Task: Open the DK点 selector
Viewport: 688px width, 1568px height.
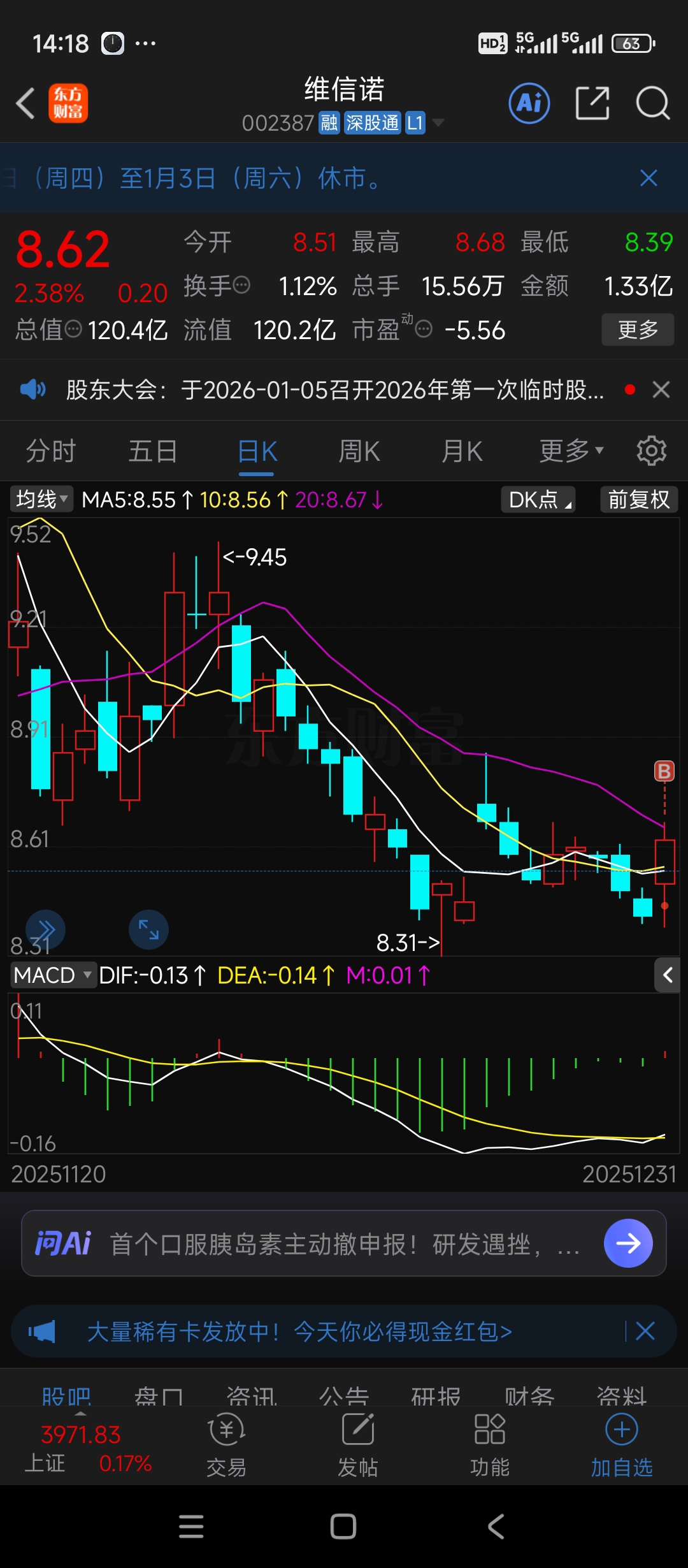Action: click(538, 500)
